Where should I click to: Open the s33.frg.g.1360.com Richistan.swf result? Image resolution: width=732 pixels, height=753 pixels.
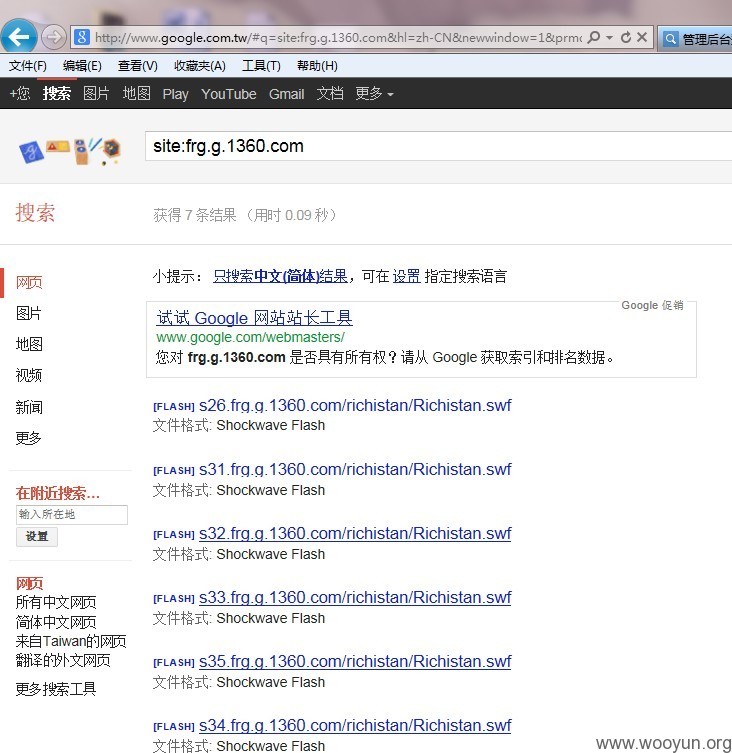355,597
